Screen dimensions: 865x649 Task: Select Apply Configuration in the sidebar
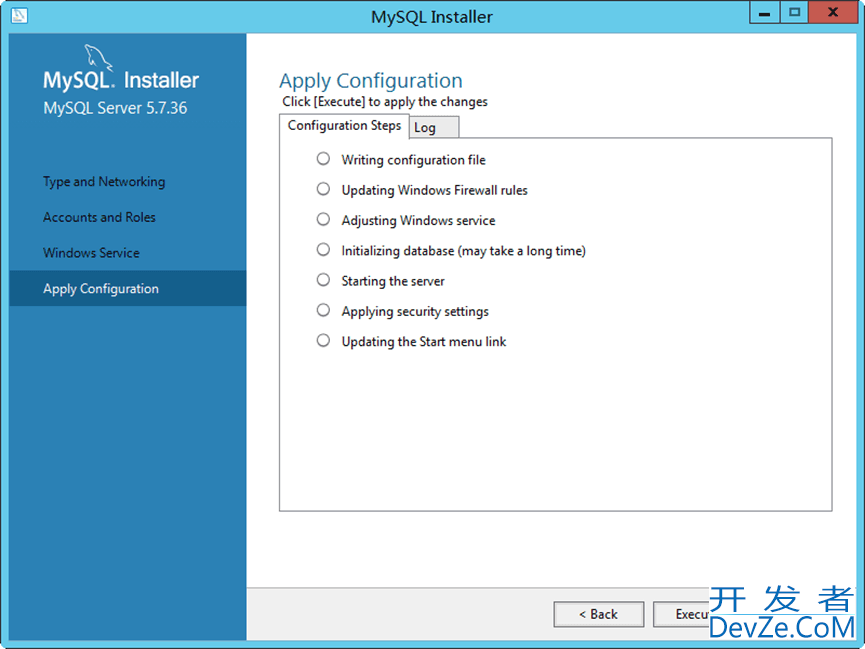coord(127,288)
